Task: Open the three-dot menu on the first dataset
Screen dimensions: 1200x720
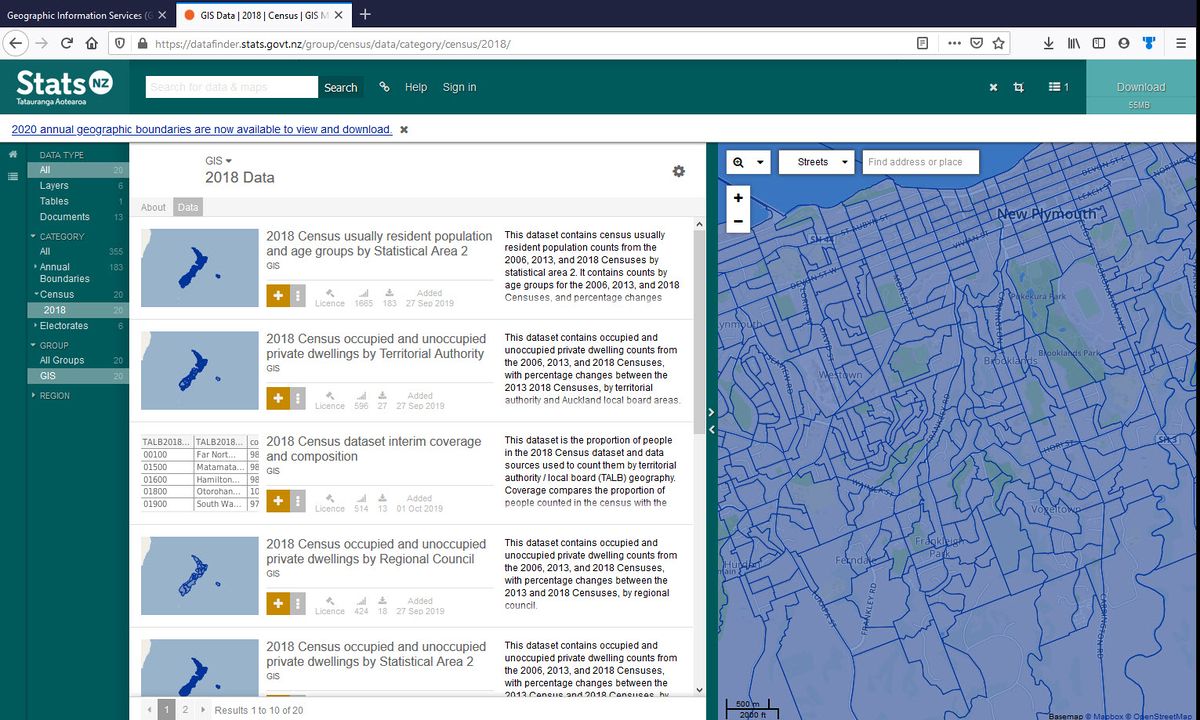Action: point(297,295)
